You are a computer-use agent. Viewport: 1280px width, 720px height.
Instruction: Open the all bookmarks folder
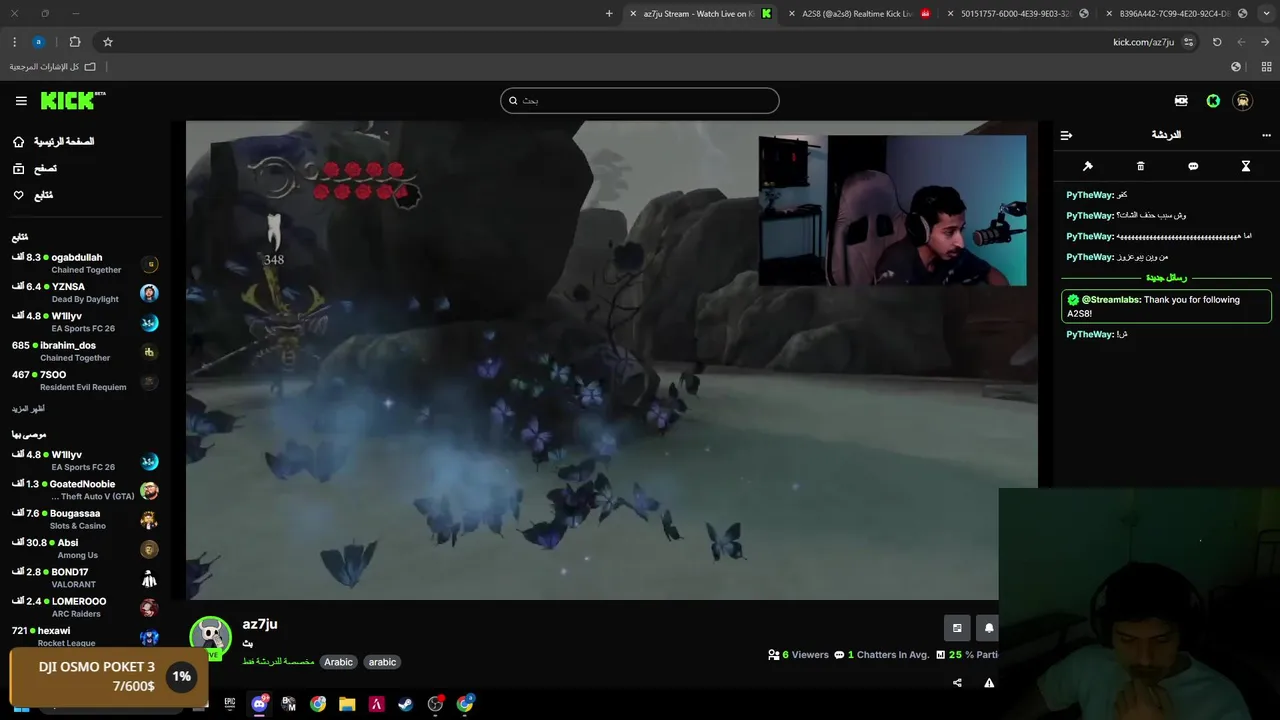53,67
